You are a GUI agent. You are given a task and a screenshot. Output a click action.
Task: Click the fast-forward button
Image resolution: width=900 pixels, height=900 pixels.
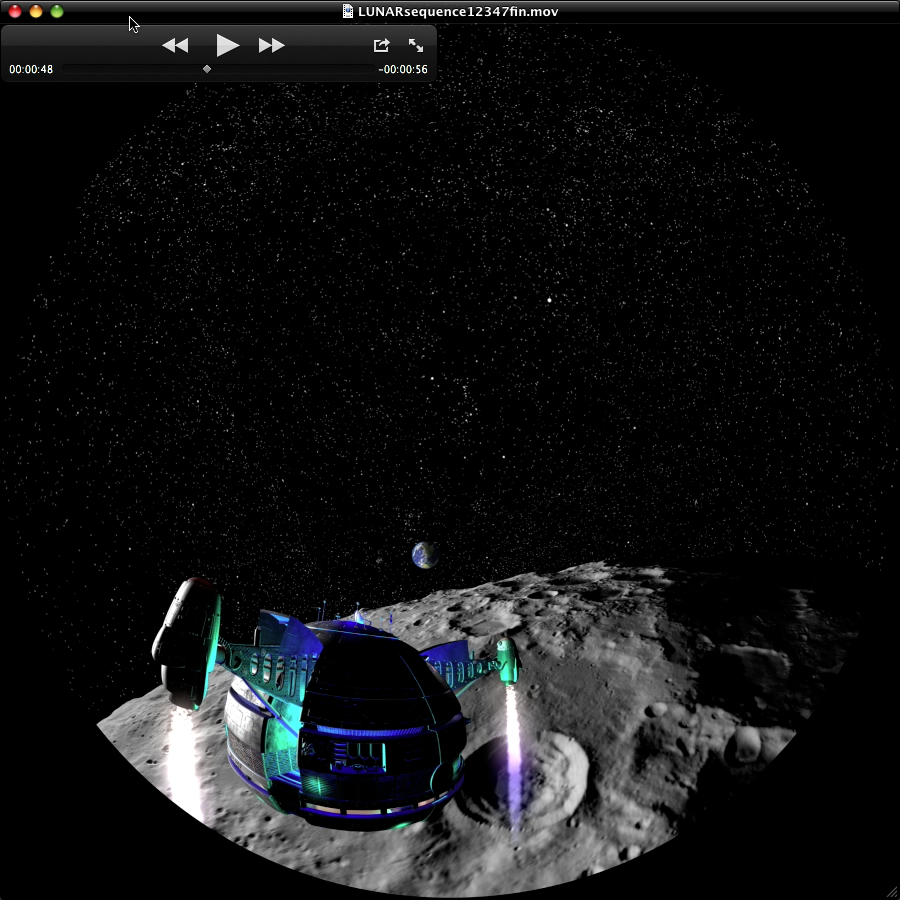click(271, 45)
